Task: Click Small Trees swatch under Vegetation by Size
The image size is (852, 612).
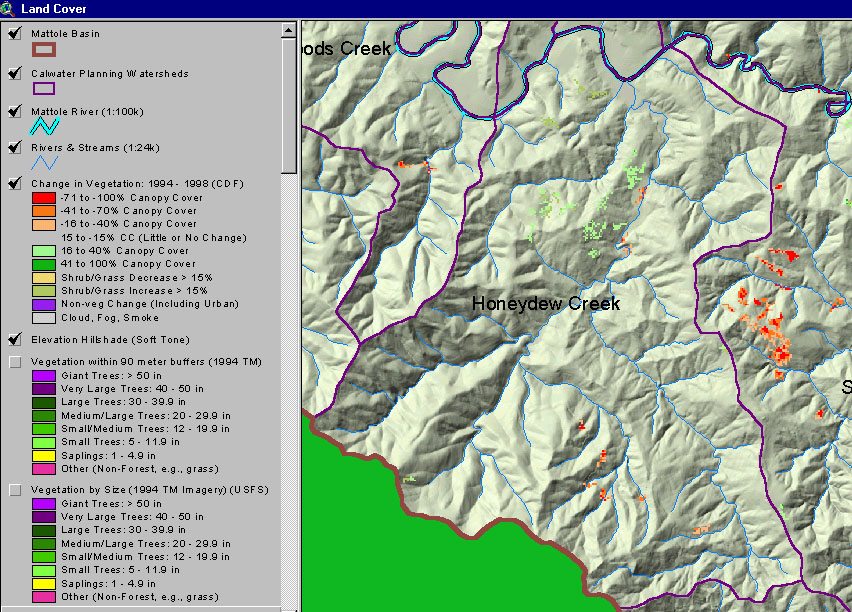Action: tap(43, 571)
